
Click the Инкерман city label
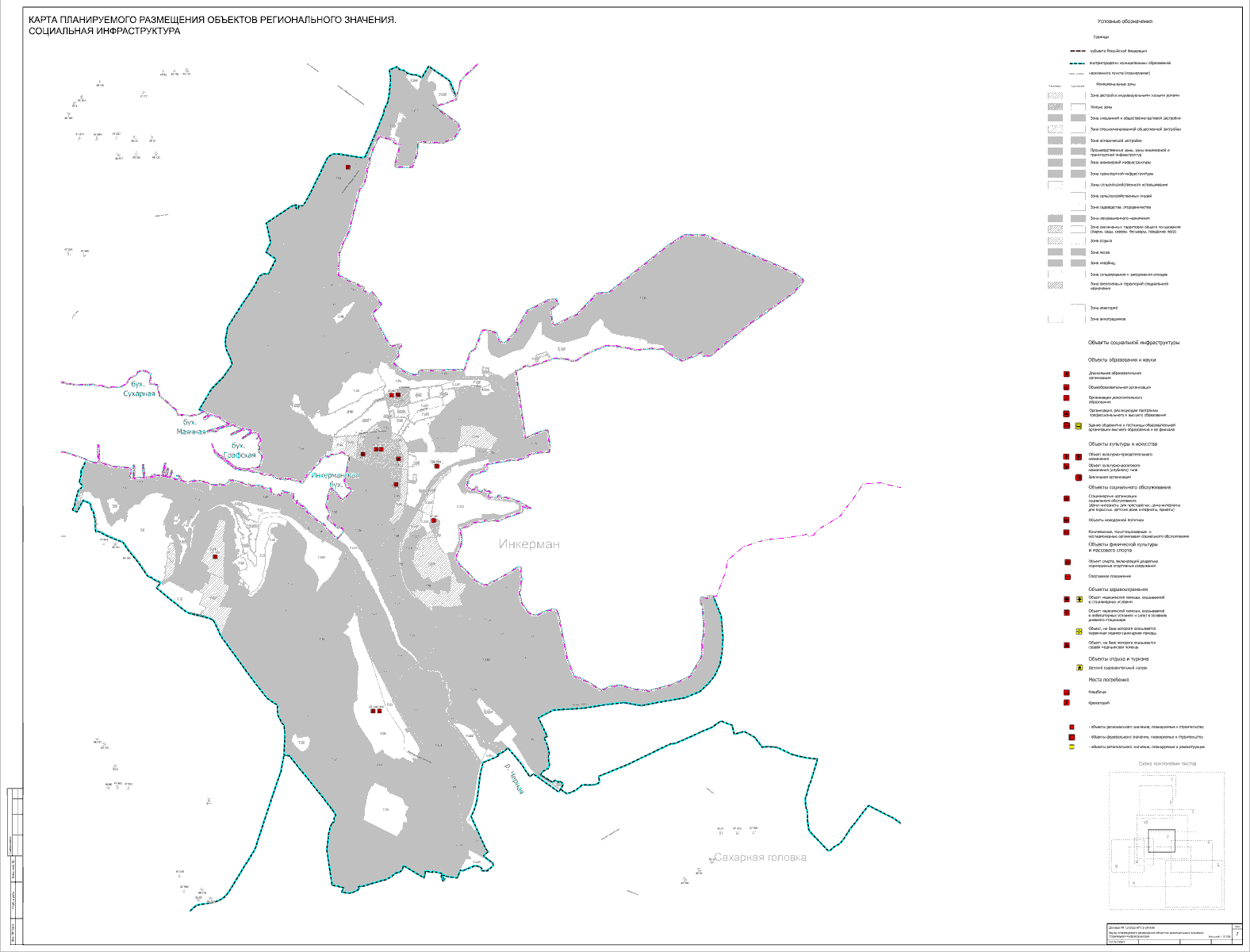(x=529, y=544)
